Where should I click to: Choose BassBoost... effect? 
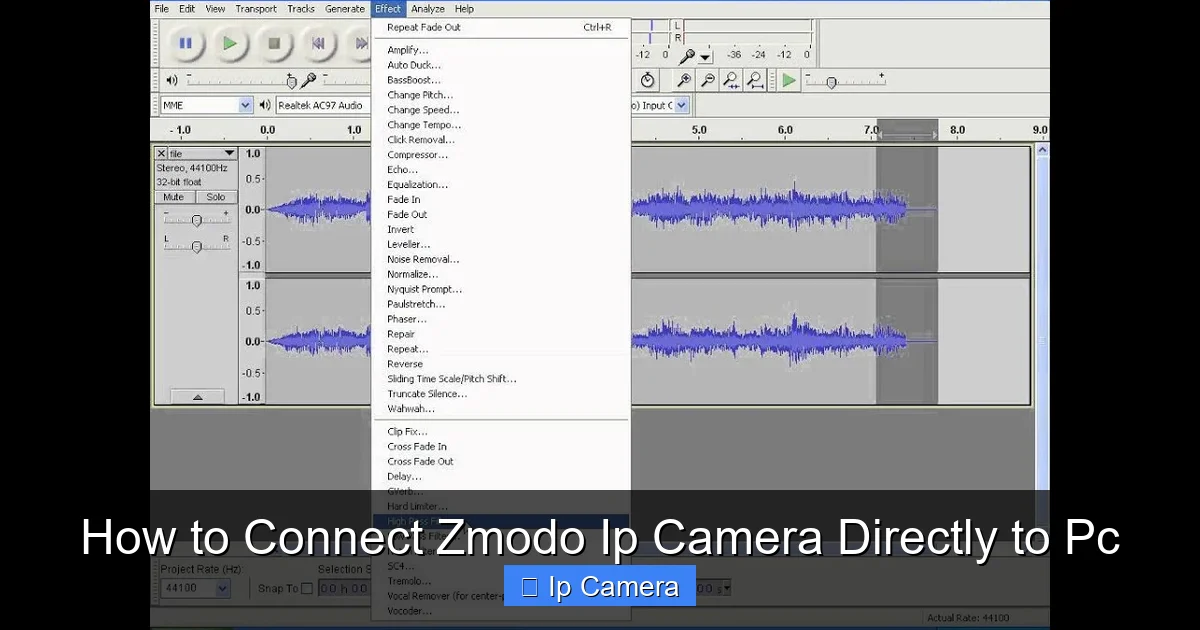click(501, 80)
